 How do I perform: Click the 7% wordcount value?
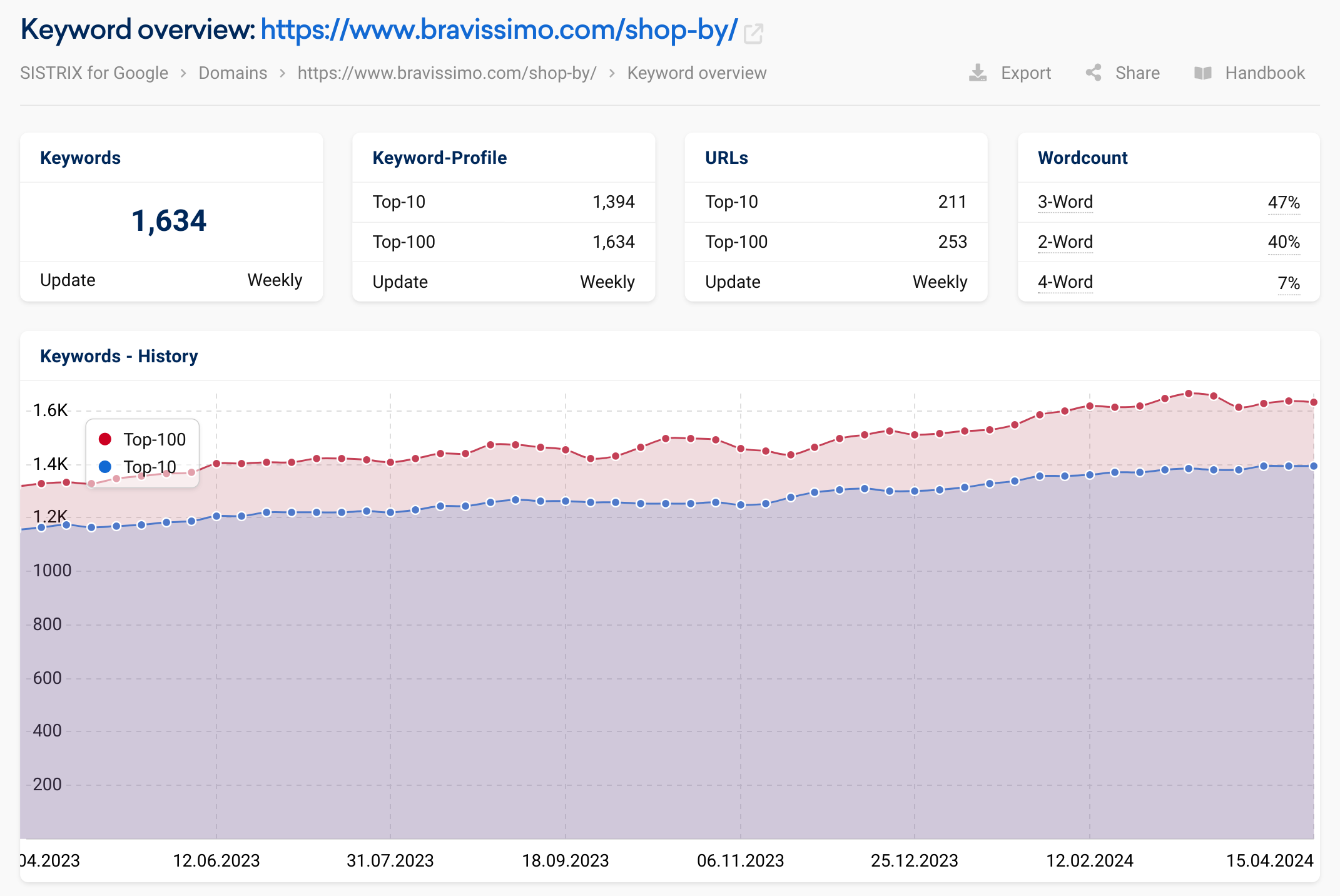pos(1289,283)
